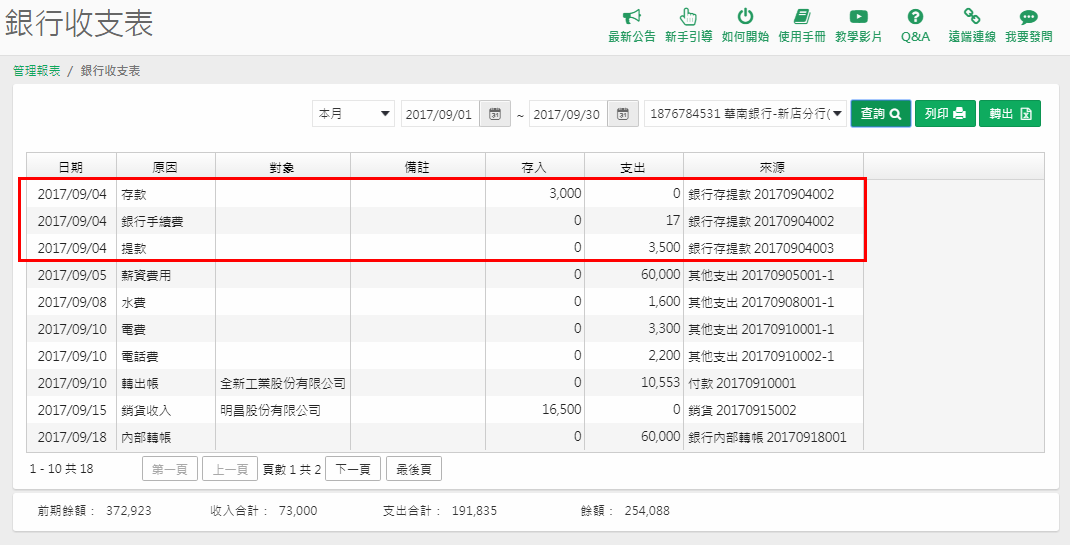Screen dimensions: 1070x545
Task: Click the 收入合計 73,000 value
Action: tap(298, 510)
